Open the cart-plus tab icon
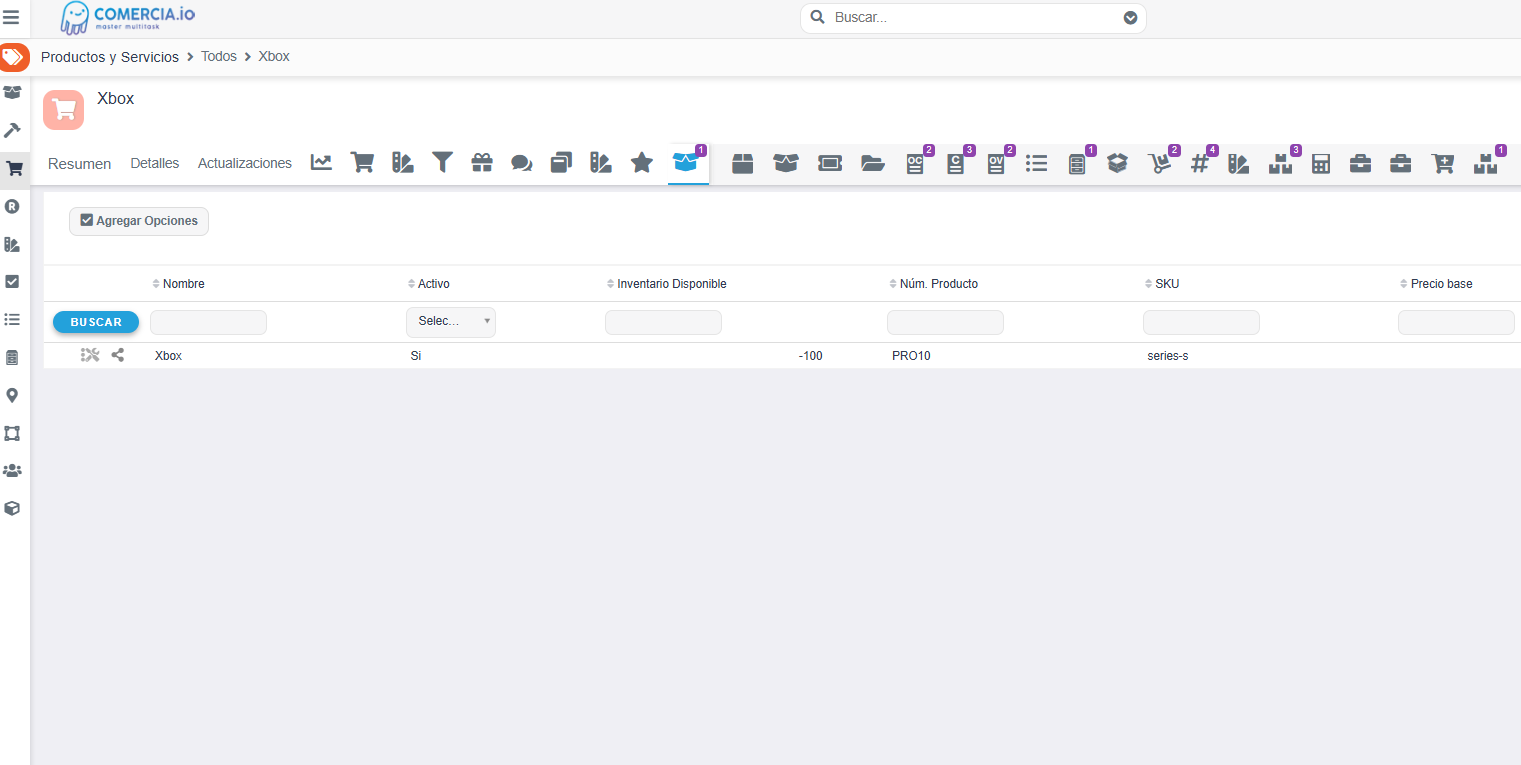 pyautogui.click(x=1443, y=163)
